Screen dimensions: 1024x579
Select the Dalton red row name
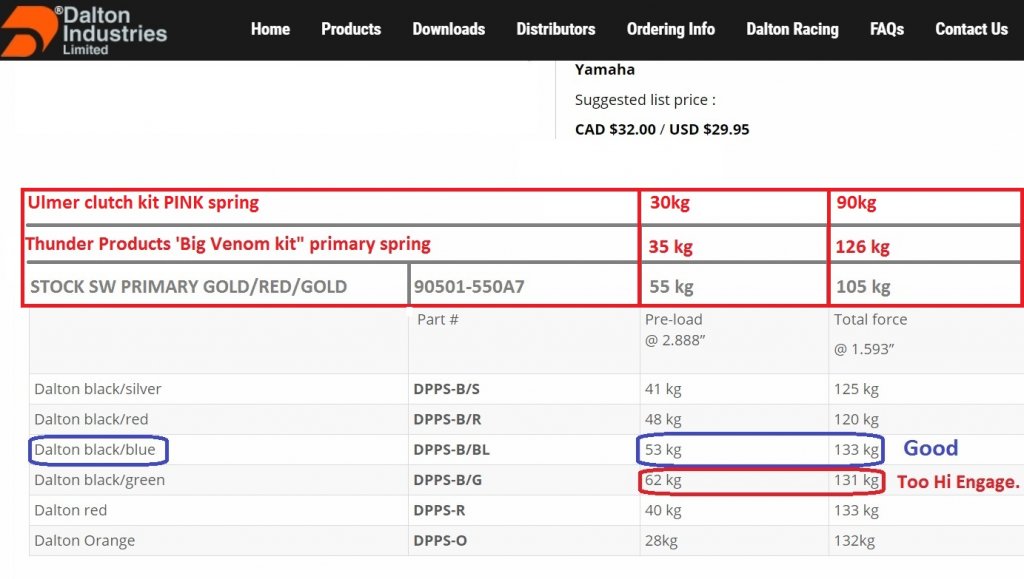tap(71, 510)
